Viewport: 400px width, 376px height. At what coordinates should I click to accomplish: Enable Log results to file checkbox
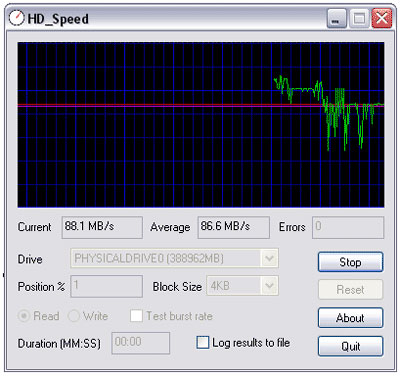(203, 342)
